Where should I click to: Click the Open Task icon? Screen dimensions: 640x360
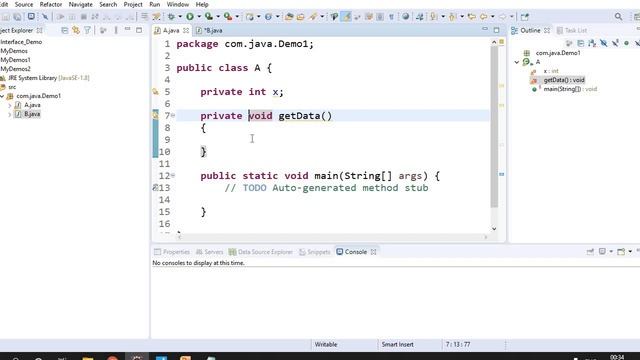tap(300, 17)
